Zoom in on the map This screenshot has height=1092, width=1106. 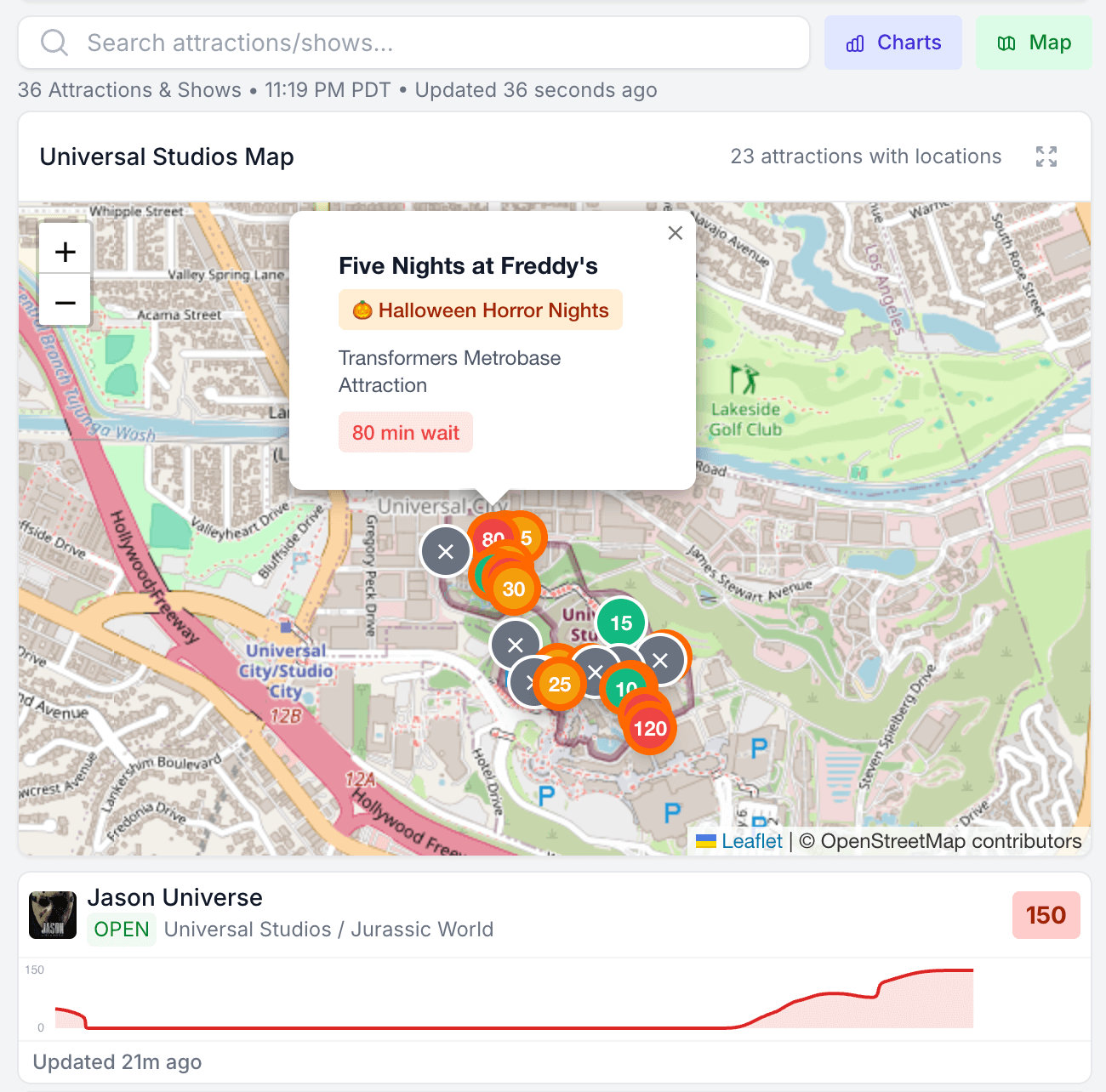pos(65,252)
